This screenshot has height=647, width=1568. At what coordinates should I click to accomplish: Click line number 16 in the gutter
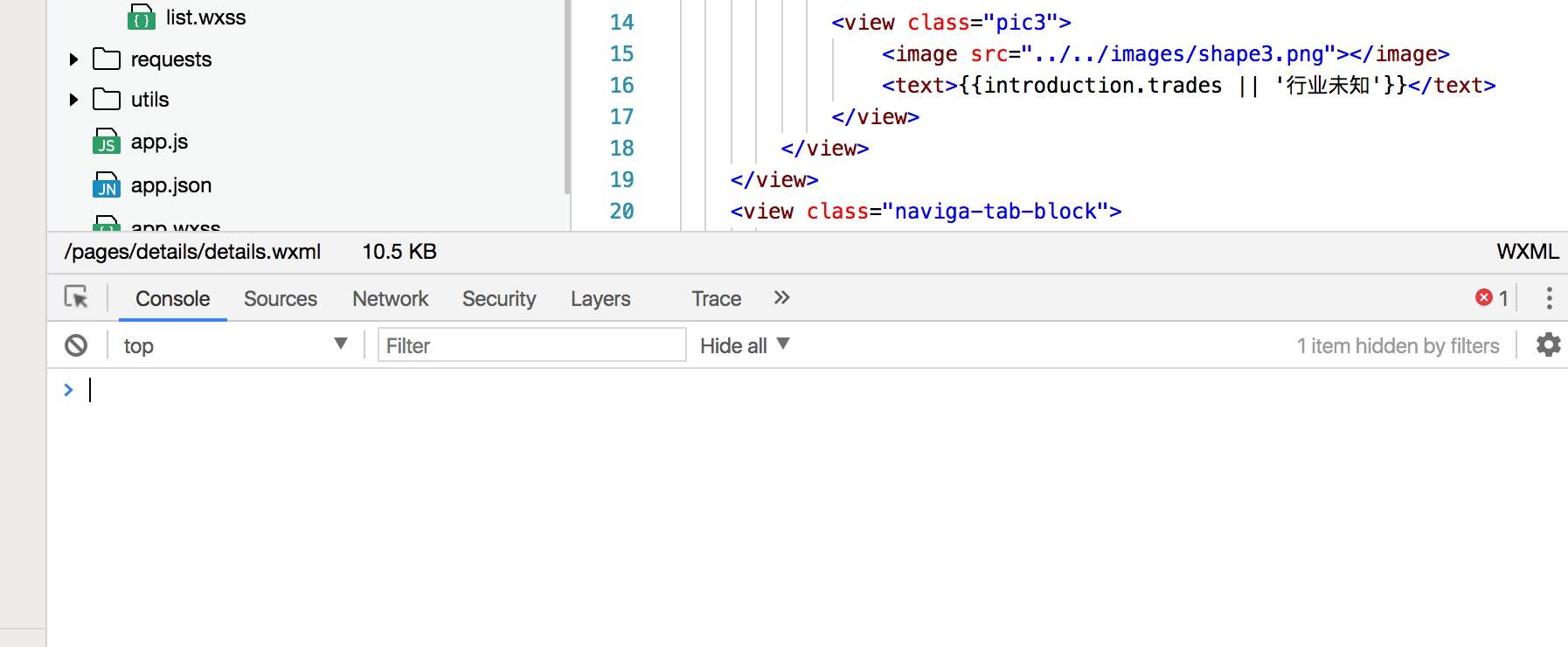[622, 85]
